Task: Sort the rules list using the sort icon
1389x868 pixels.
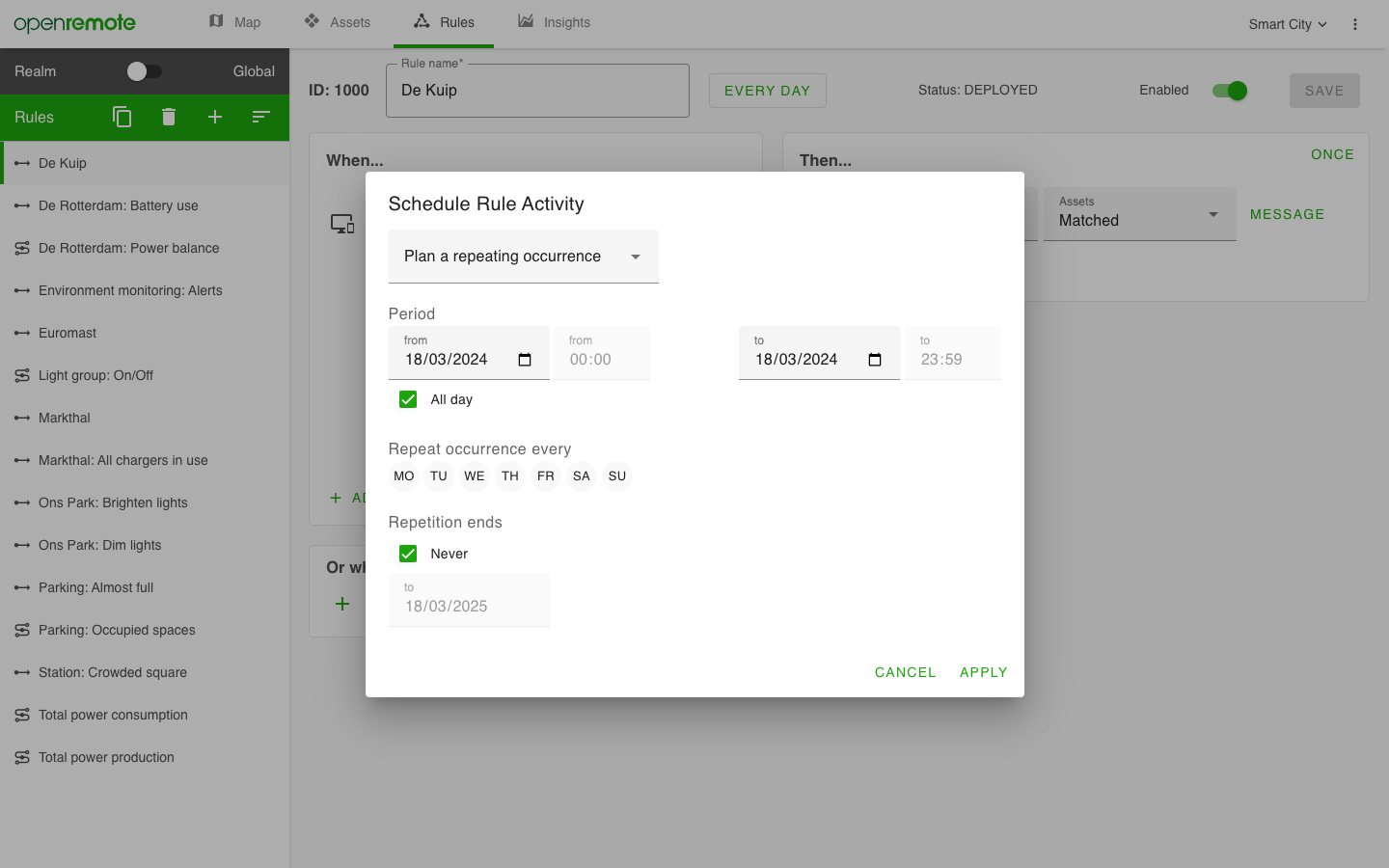Action: [260, 117]
